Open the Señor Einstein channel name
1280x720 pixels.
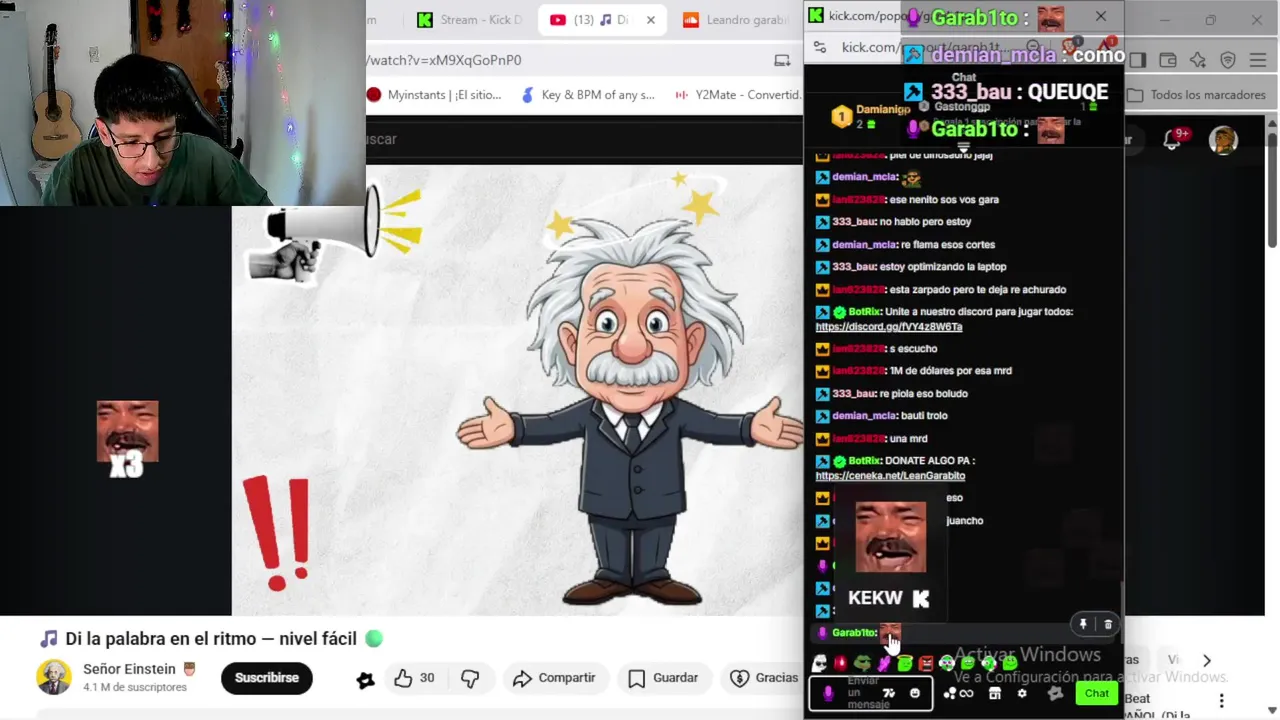click(129, 669)
